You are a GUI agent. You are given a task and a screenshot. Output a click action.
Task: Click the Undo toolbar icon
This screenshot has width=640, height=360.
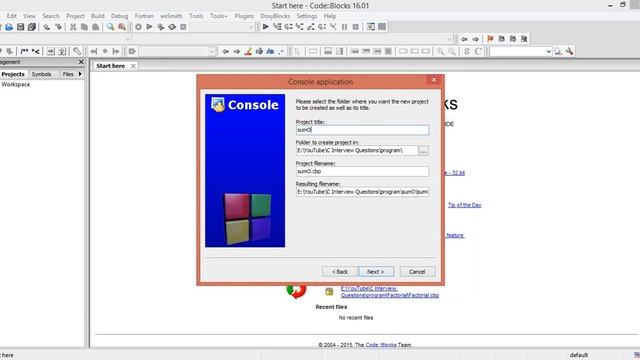pyautogui.click(x=47, y=27)
